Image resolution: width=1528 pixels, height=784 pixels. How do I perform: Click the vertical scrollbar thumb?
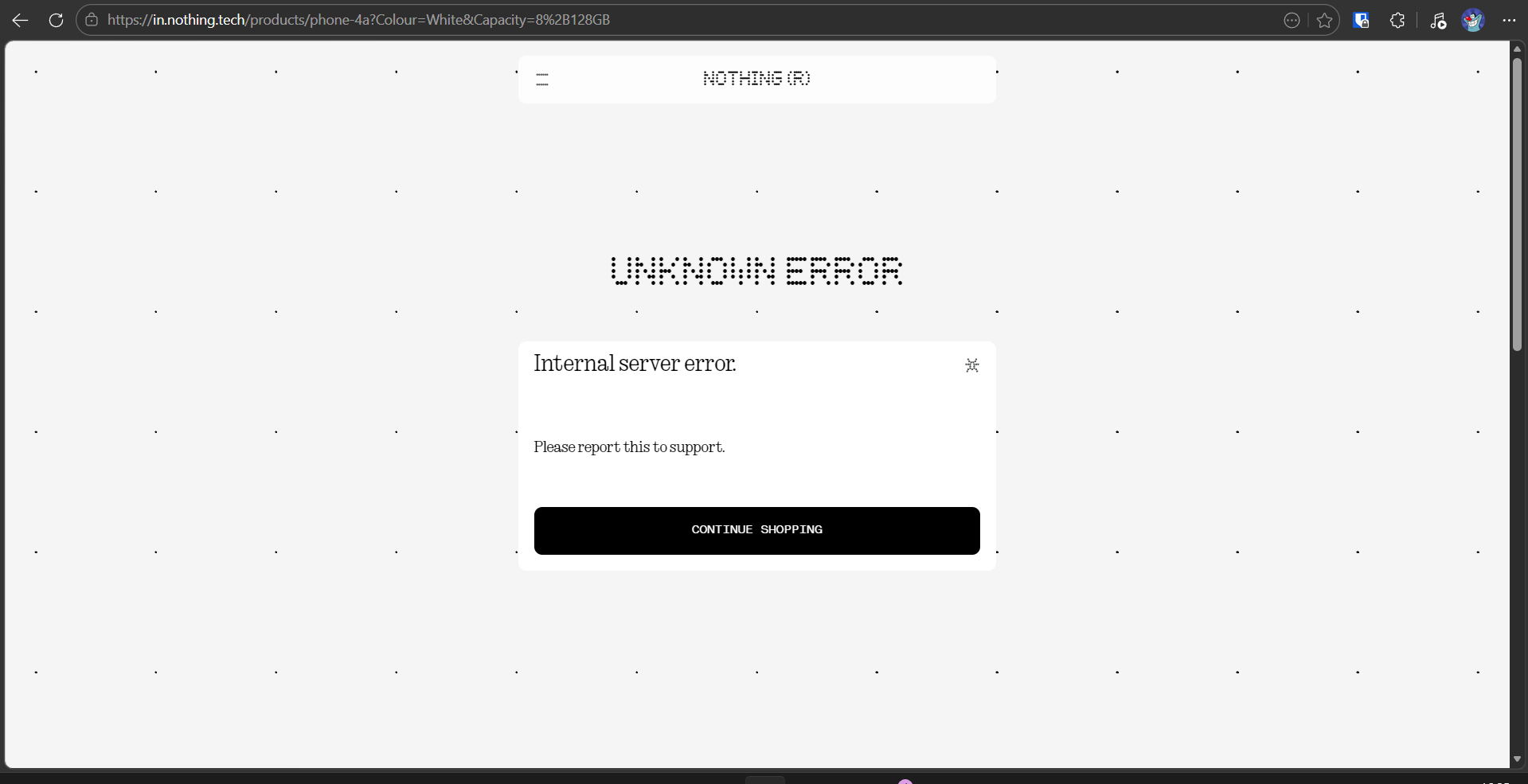pos(1517,203)
